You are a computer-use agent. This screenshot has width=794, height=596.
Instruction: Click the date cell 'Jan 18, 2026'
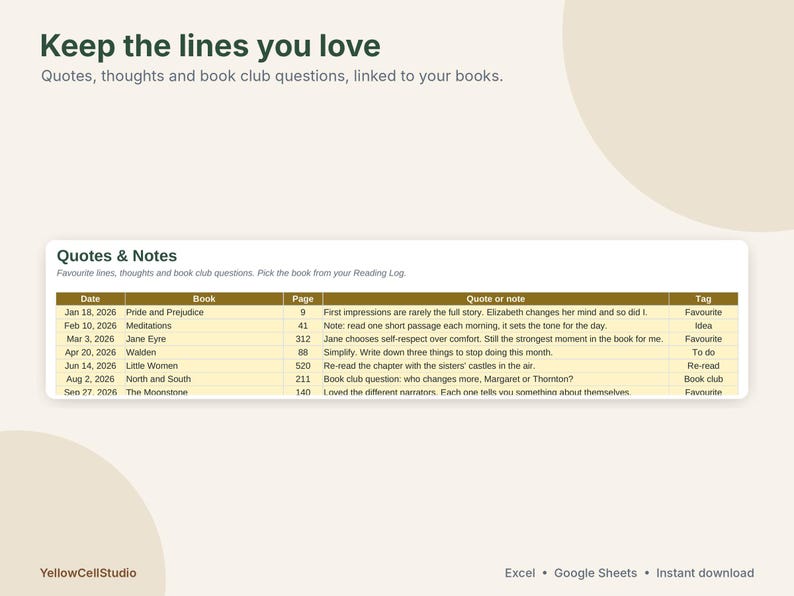coord(90,312)
